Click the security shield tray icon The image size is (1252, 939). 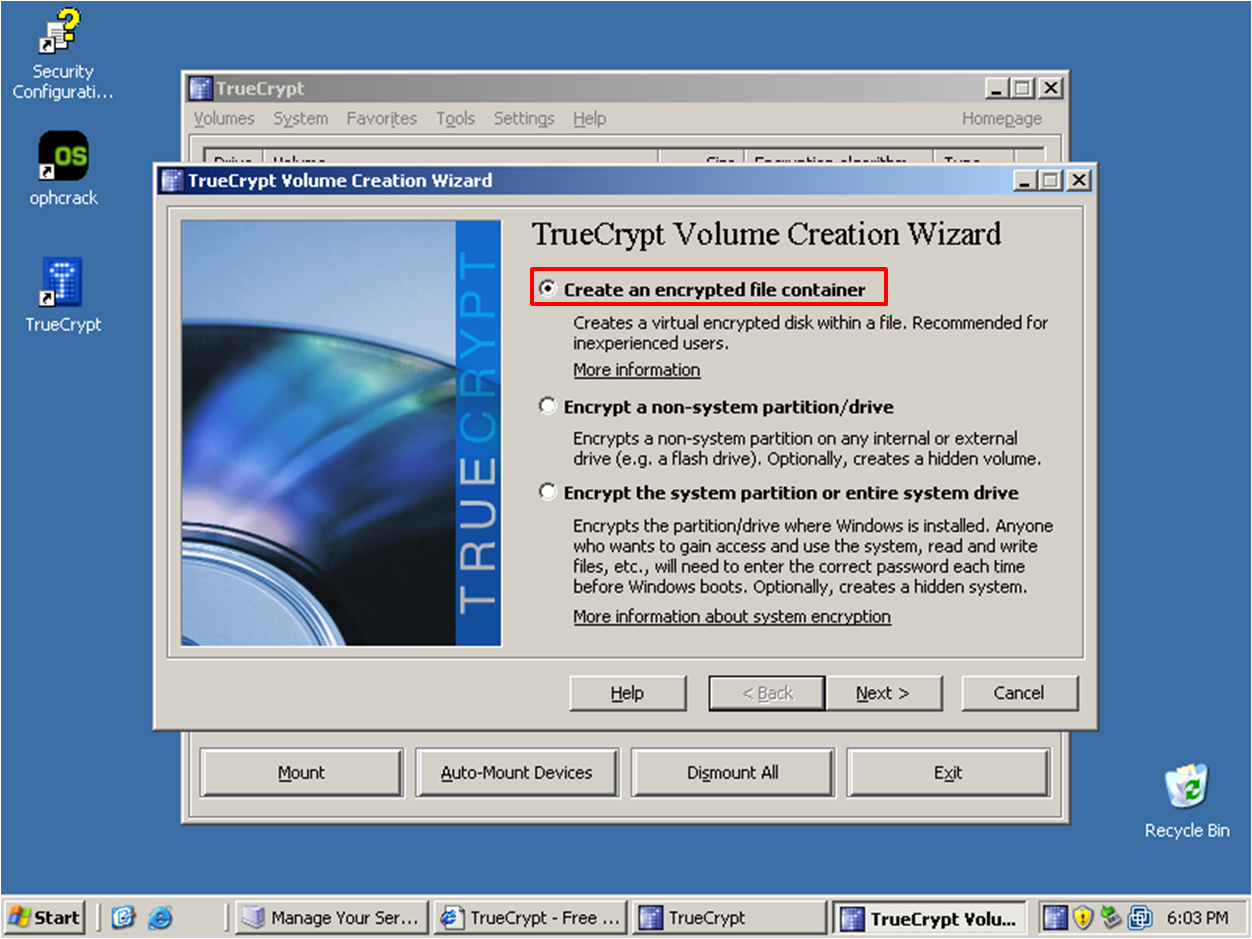point(1083,917)
